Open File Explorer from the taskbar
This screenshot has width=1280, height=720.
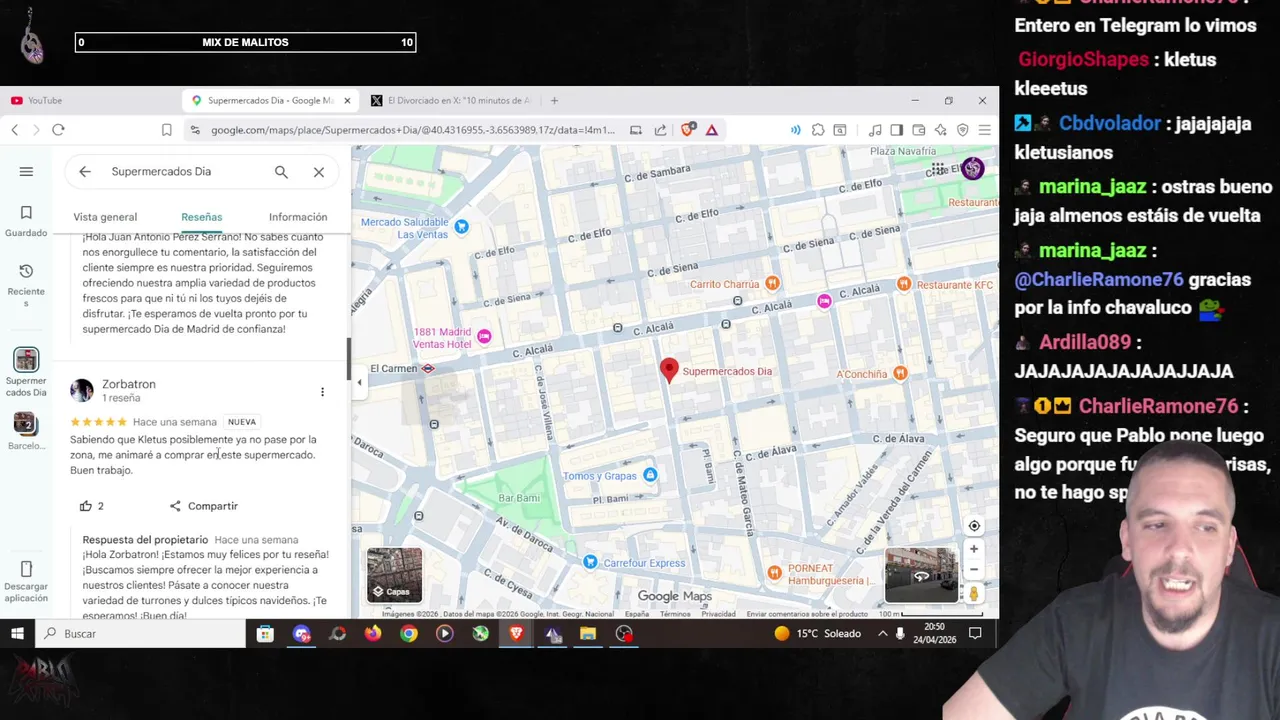(x=588, y=633)
